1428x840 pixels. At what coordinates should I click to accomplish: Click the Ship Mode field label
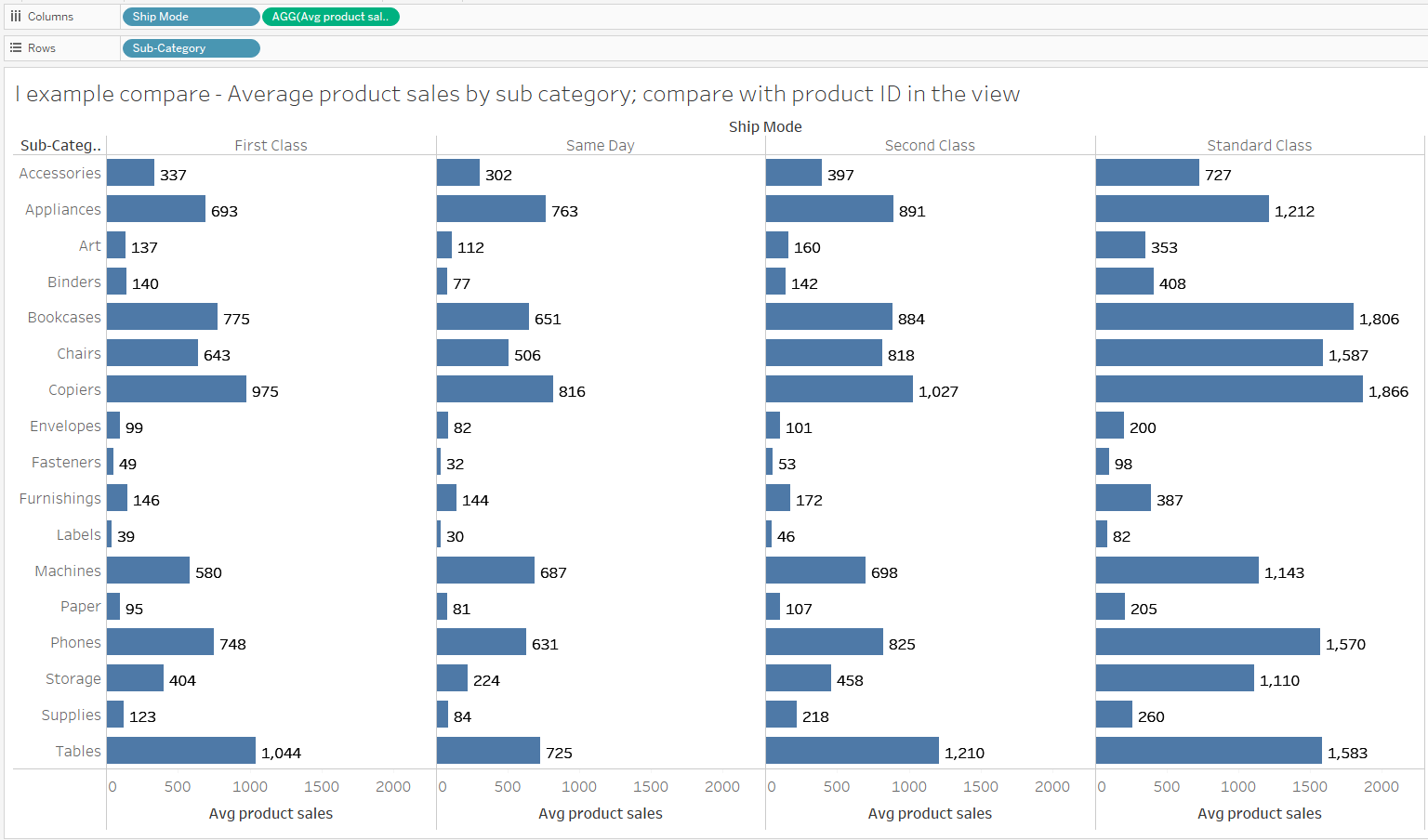[x=765, y=126]
